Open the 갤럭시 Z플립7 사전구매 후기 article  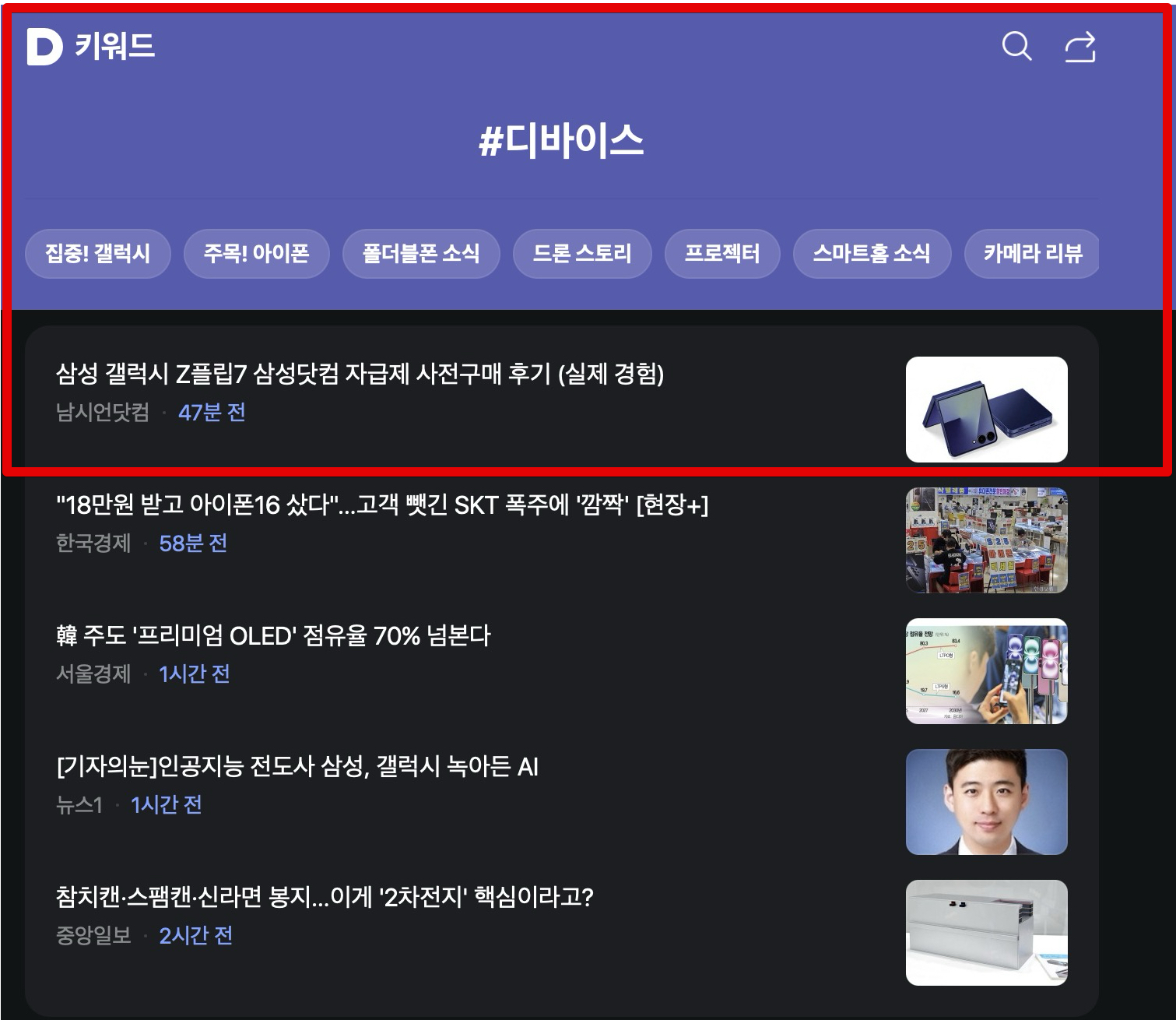[360, 375]
